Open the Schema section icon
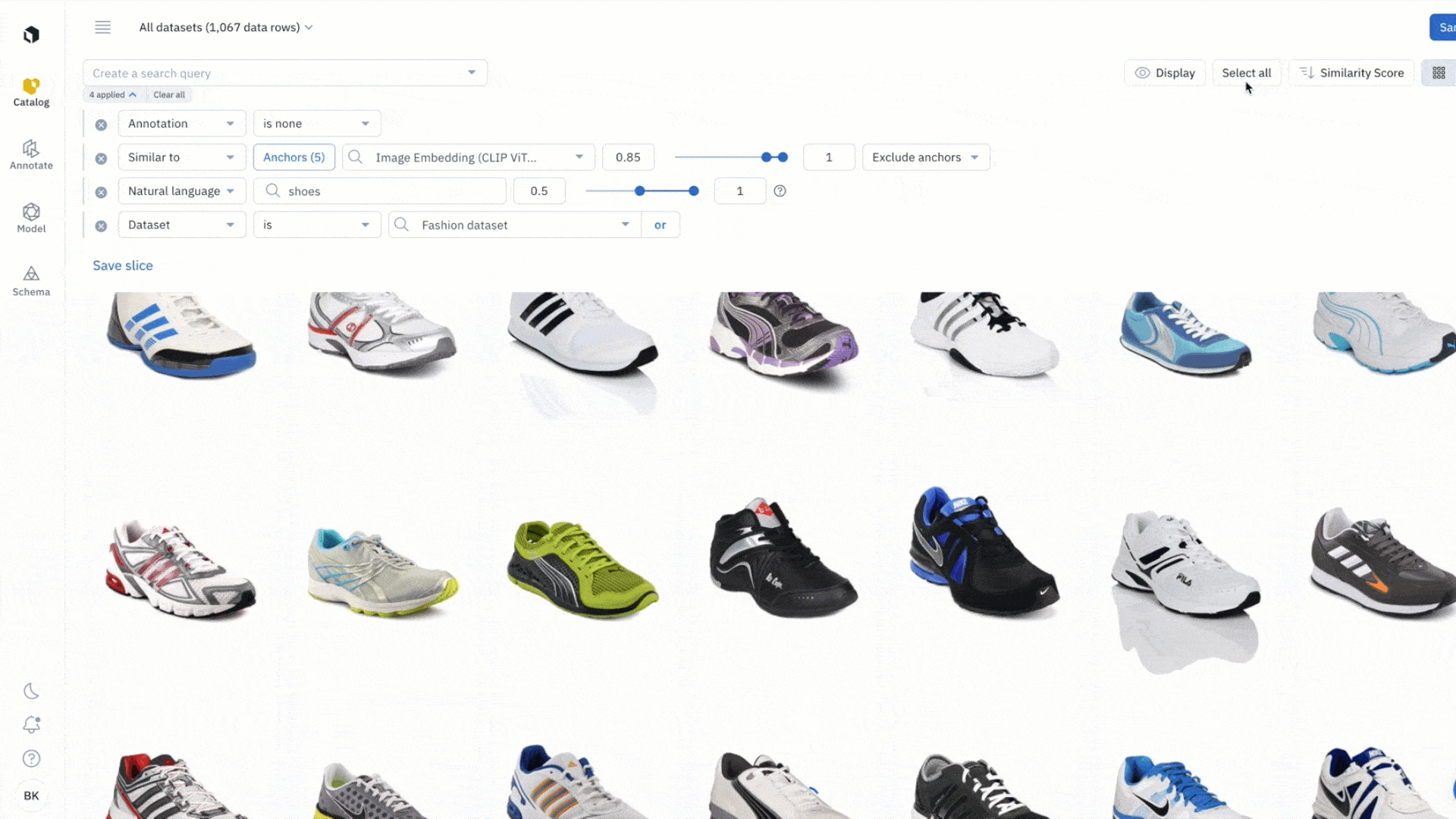The width and height of the screenshot is (1456, 819). click(x=31, y=275)
